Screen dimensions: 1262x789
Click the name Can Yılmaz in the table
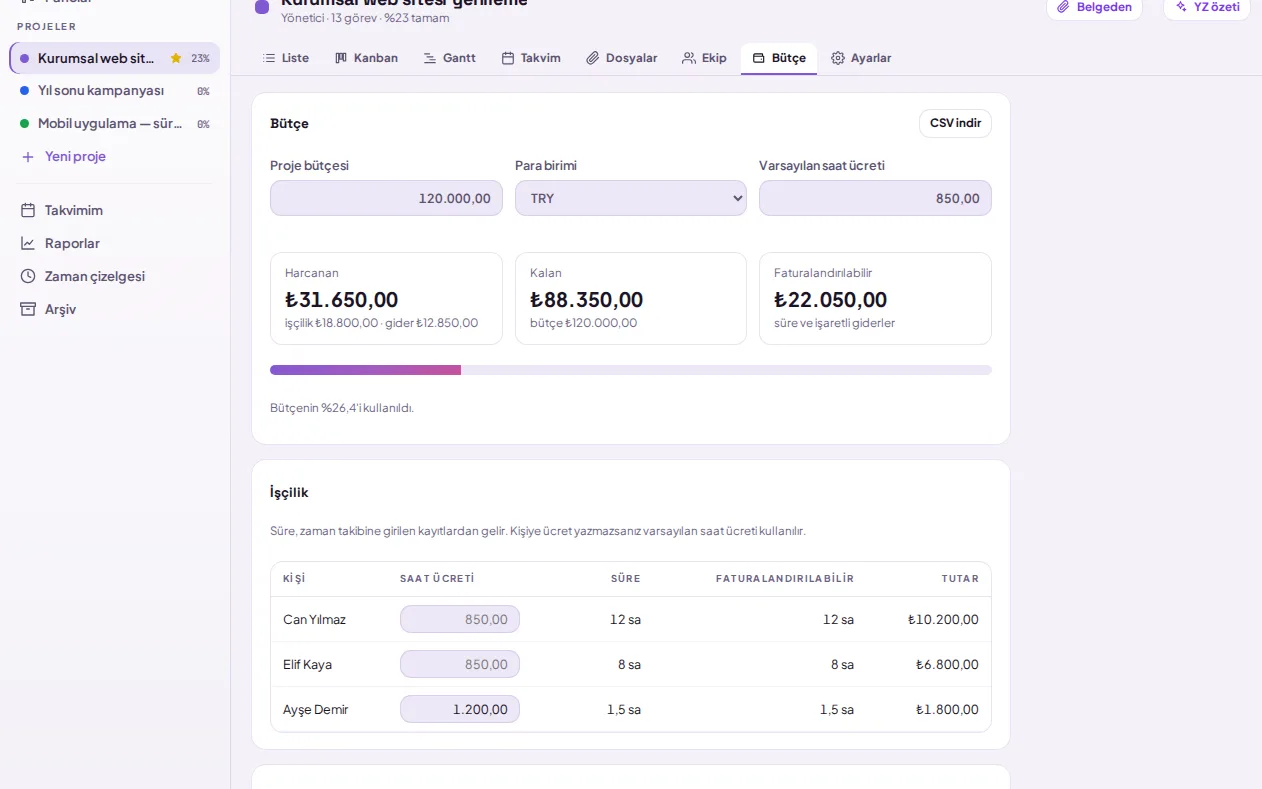click(x=314, y=619)
